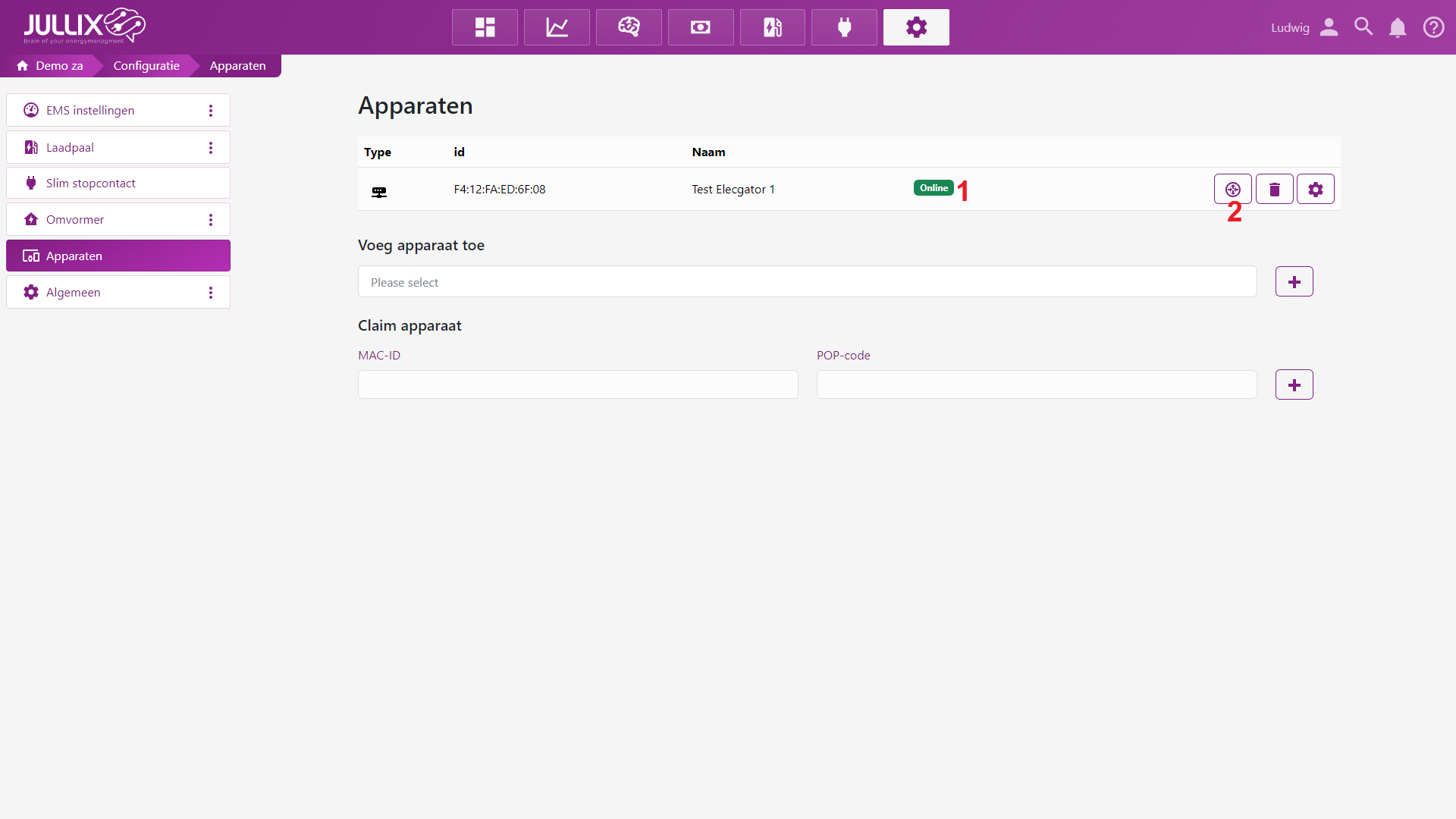Screen dimensions: 1456x819
Task: Open notifications bell
Action: point(1397,27)
